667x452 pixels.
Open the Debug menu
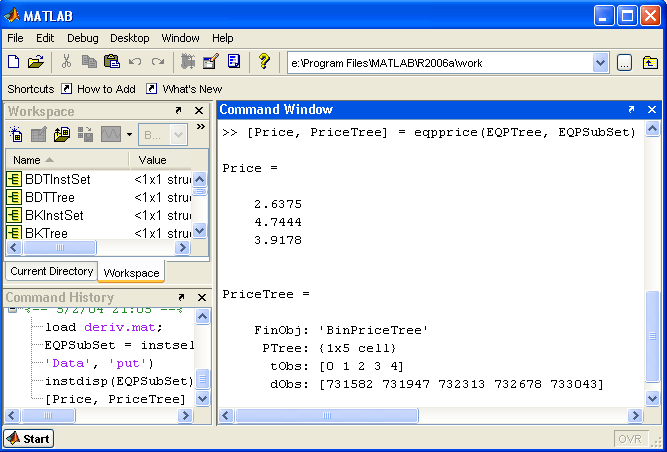pos(83,38)
